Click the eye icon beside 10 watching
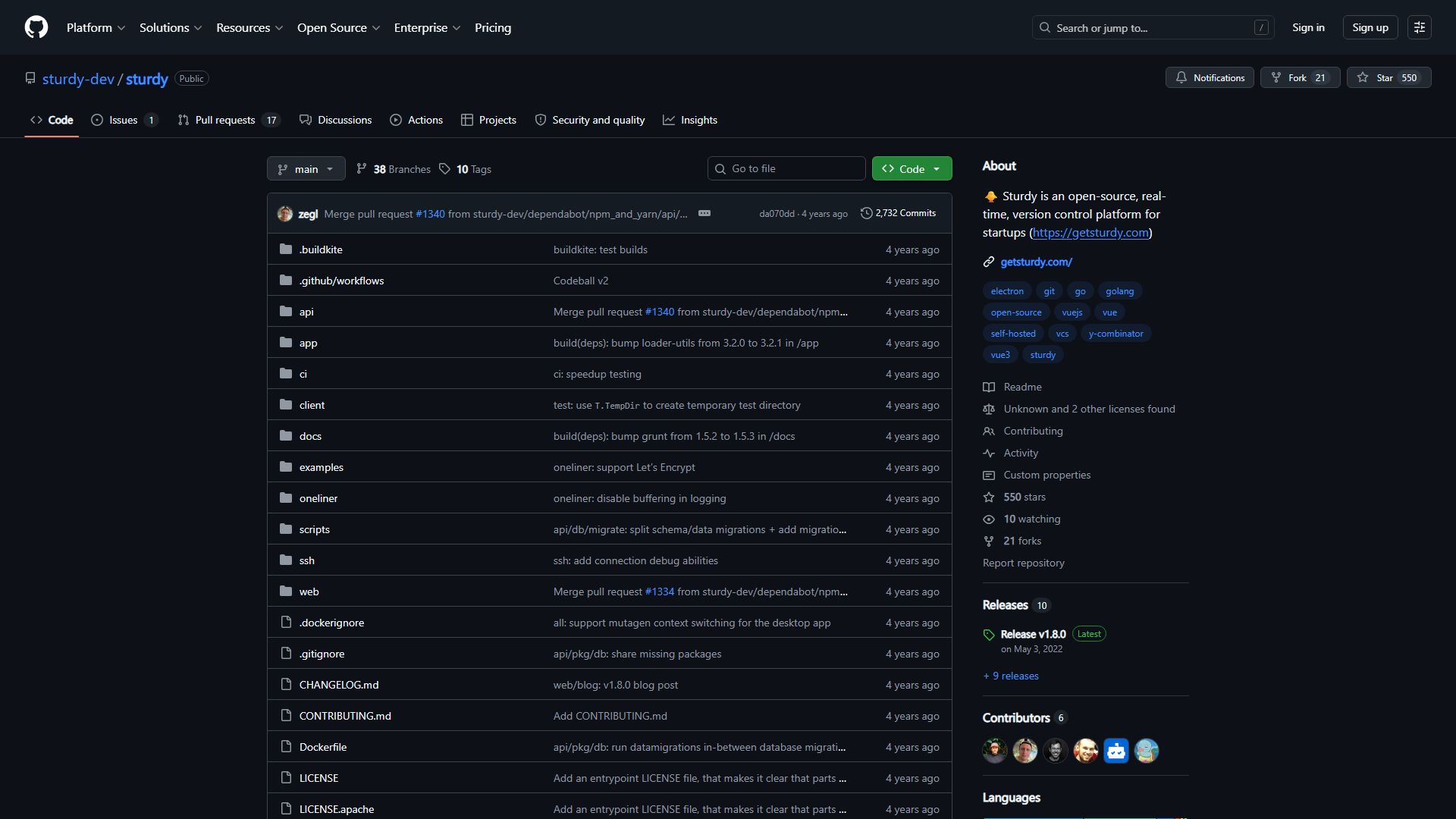 [989, 519]
